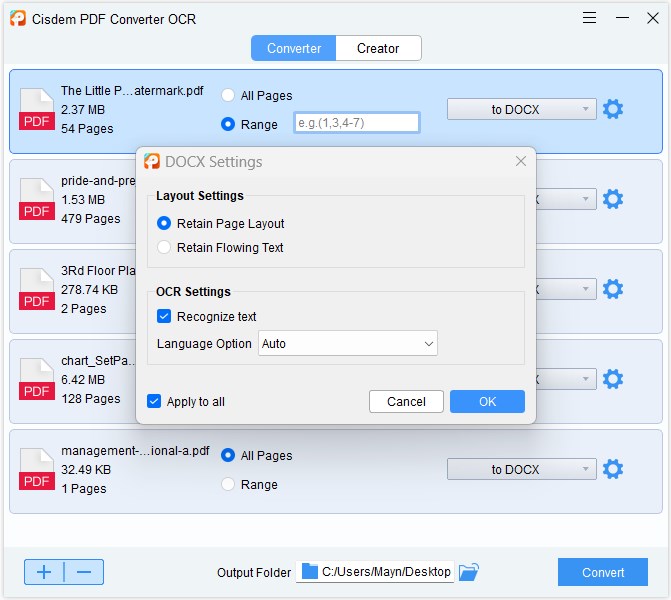Click PDF file icon of pride-and-pre file
The height and width of the screenshot is (600, 671).
(x=37, y=199)
